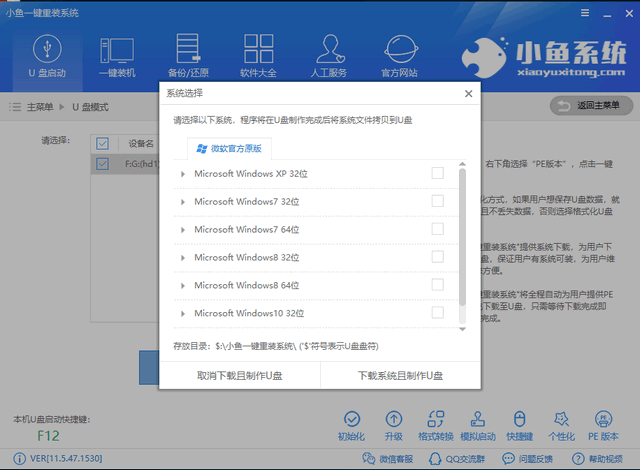This screenshot has height=470, width=640.
Task: Close the 系统选择 dialog
Action: point(468,93)
